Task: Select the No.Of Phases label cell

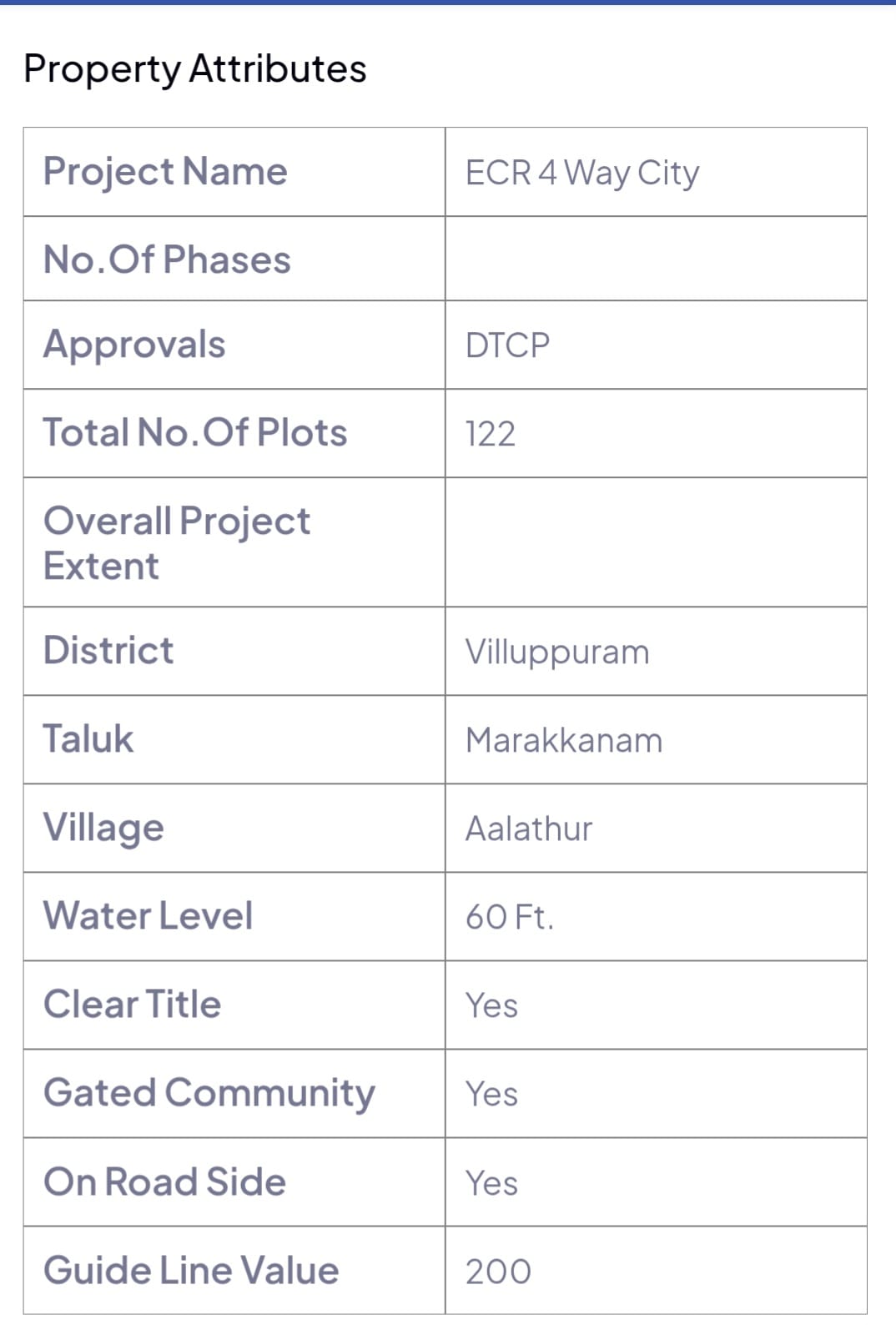Action: (167, 259)
